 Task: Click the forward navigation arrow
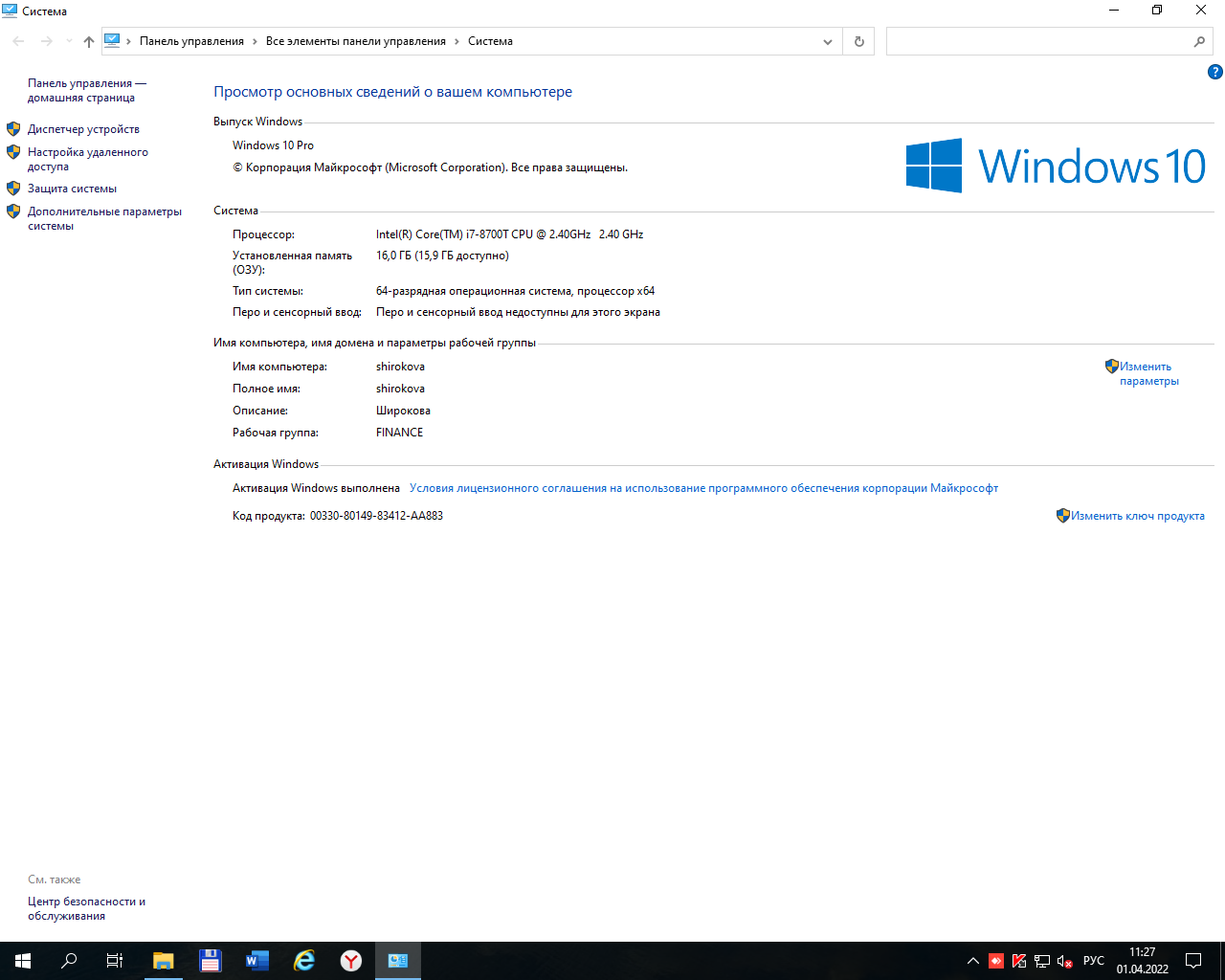[x=46, y=41]
